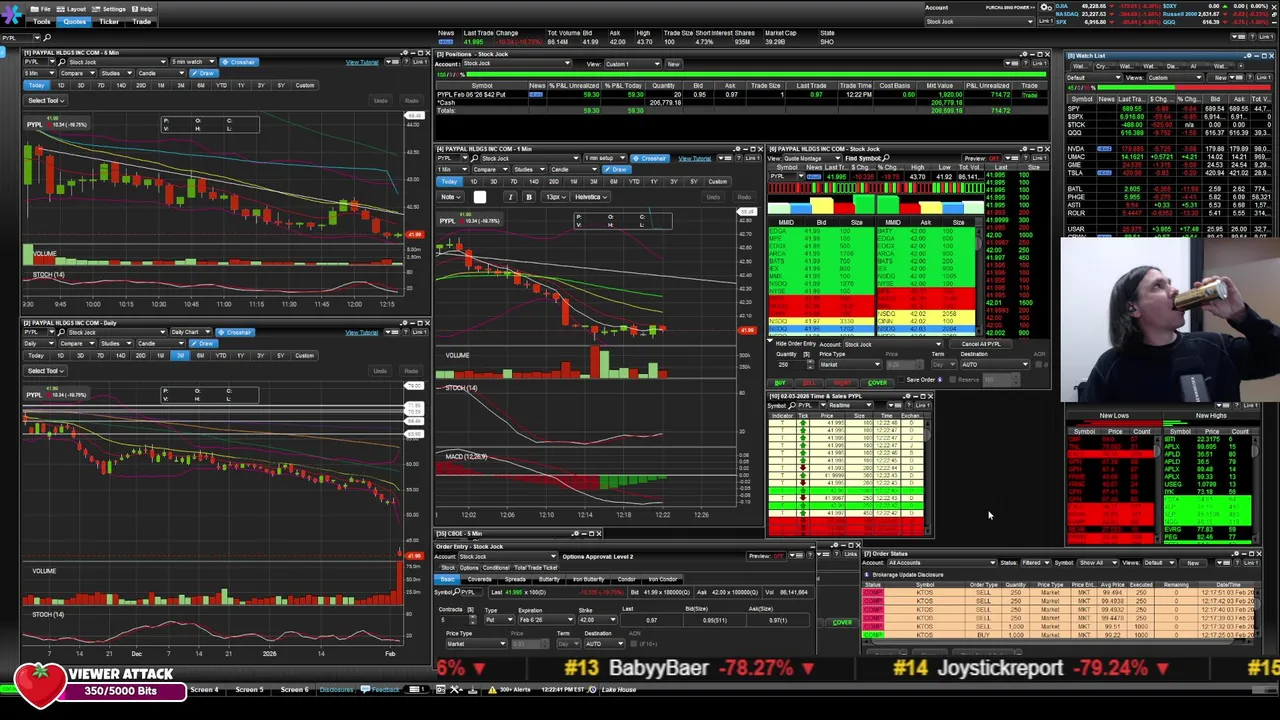
Task: Open Price Type Market dropdown in Level 2
Action: click(851, 364)
